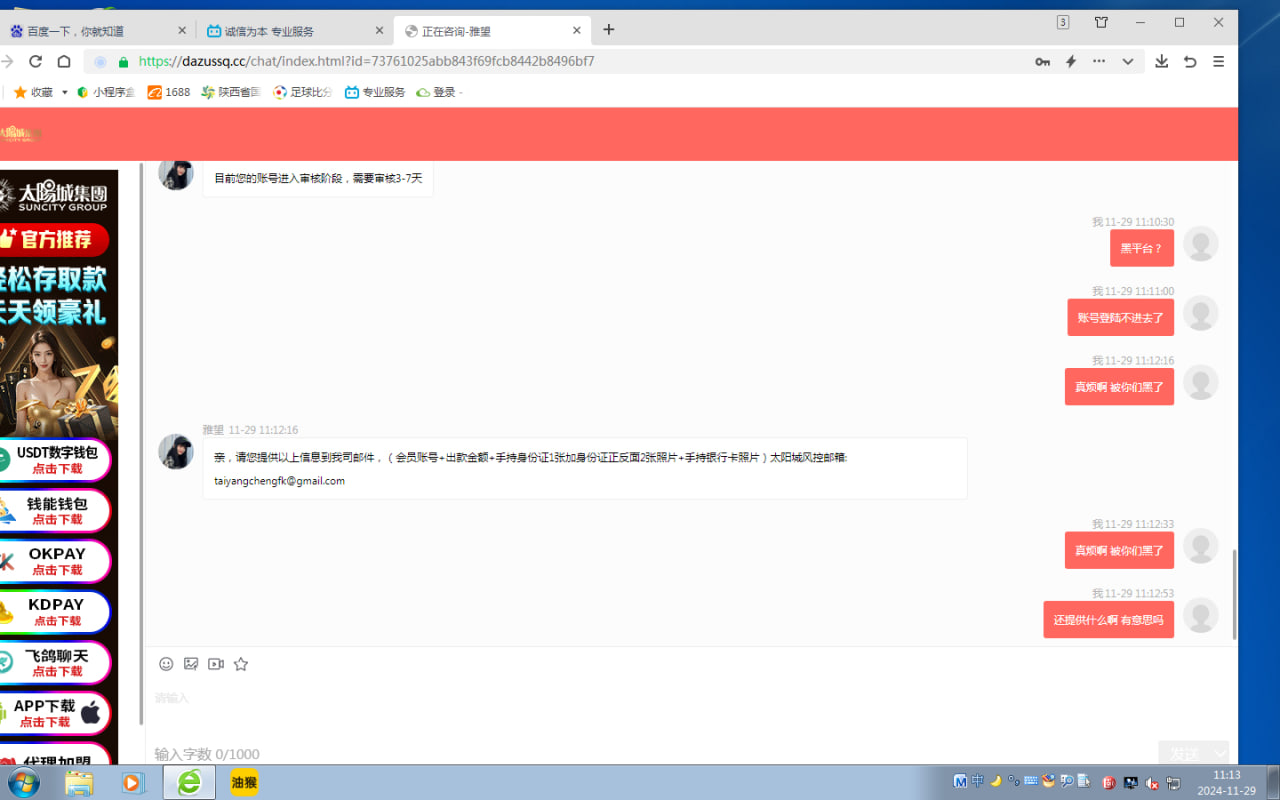
Task: Open the 1688 bookmark
Action: pyautogui.click(x=169, y=92)
